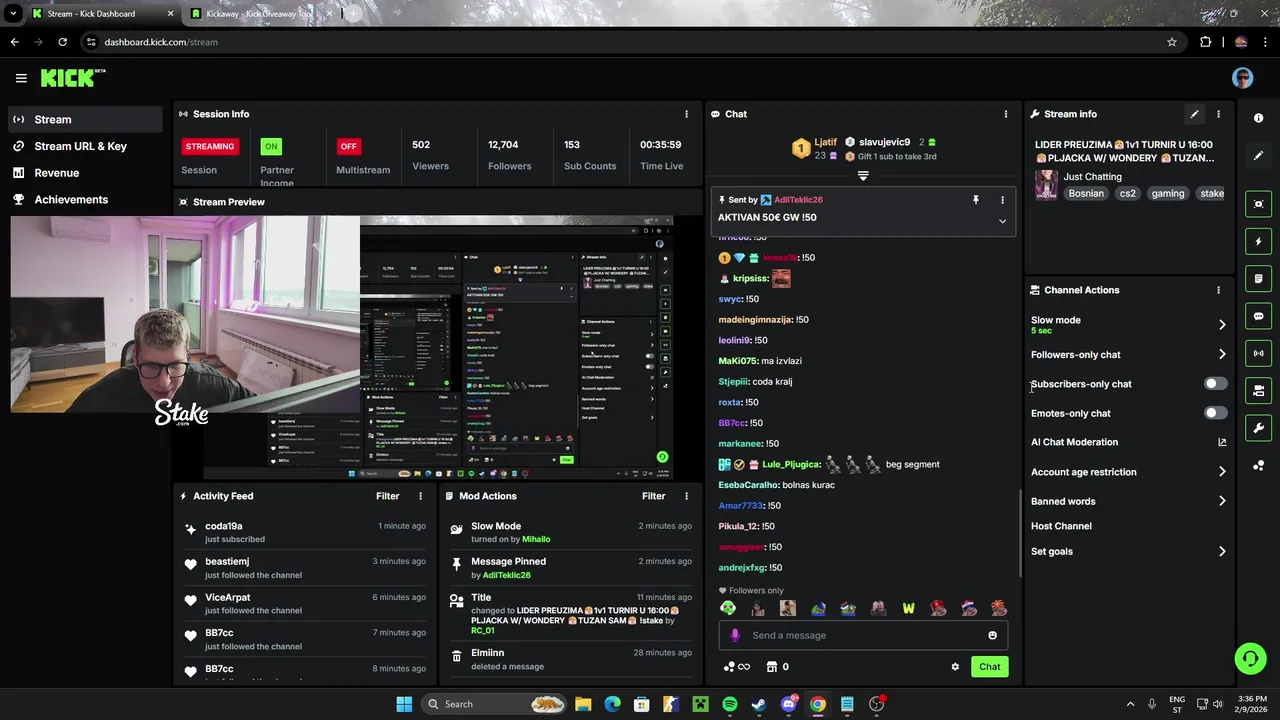This screenshot has height=720, width=1280.
Task: Click the dots cluster icon in right sidebar
Action: coord(1258,465)
